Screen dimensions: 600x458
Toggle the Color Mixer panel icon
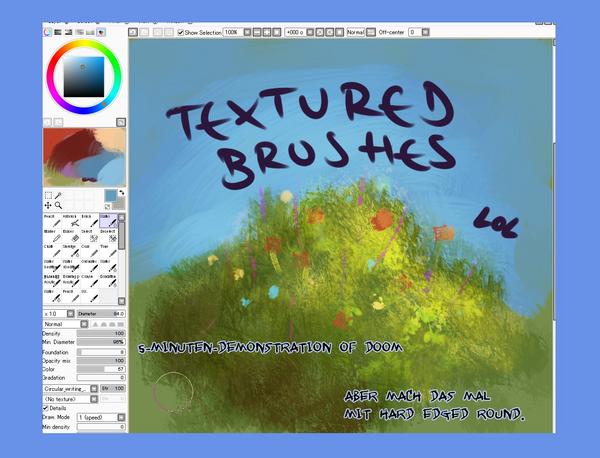click(80, 32)
